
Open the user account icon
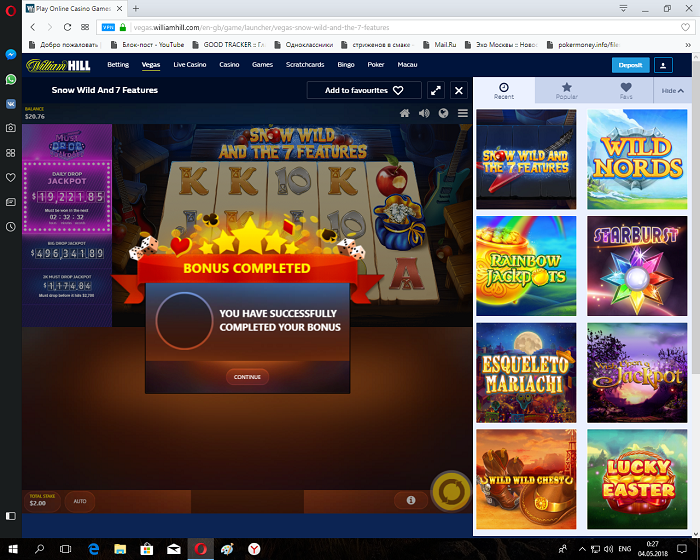[x=663, y=65]
